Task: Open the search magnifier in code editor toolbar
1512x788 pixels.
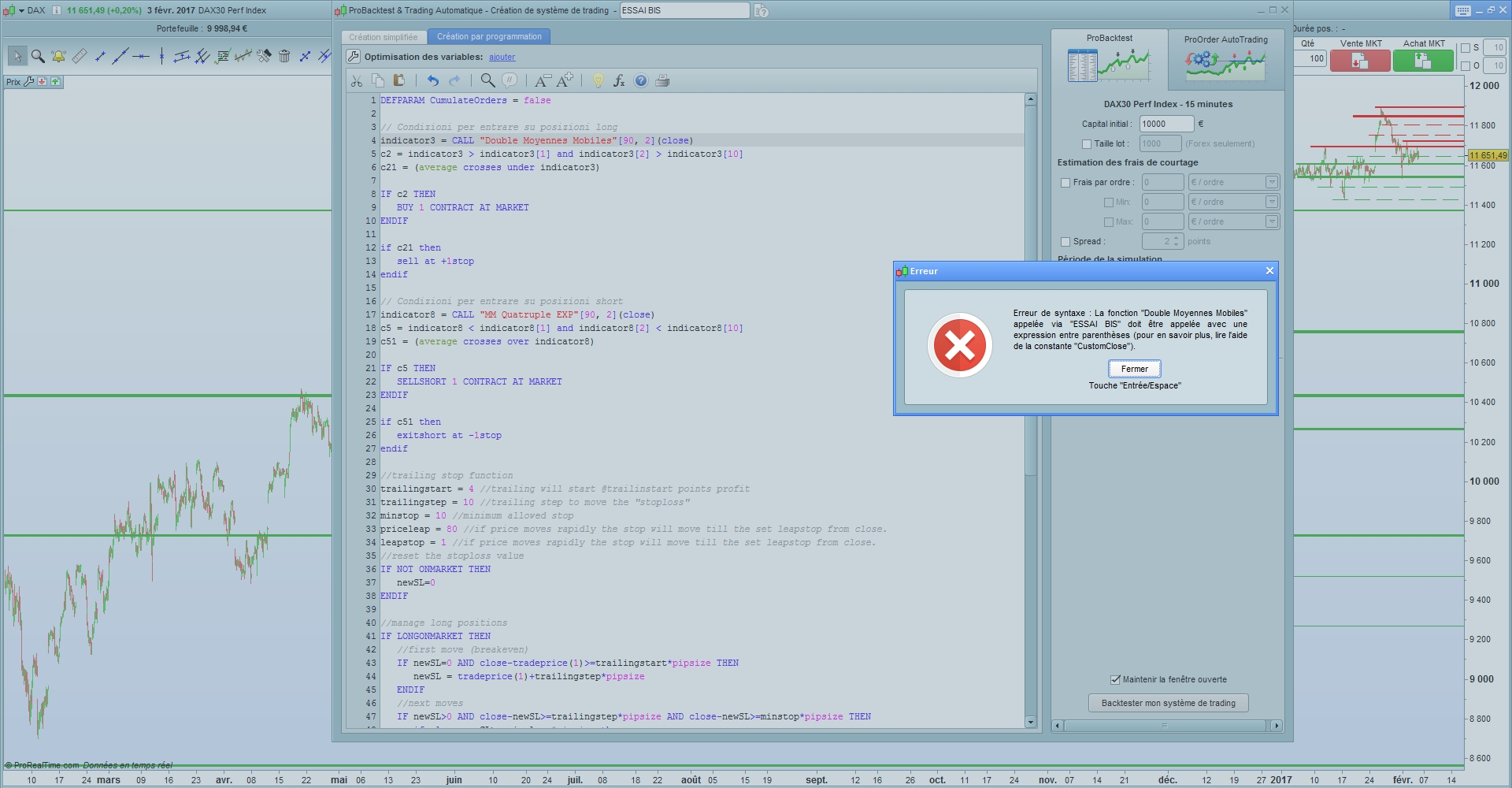Action: (487, 80)
